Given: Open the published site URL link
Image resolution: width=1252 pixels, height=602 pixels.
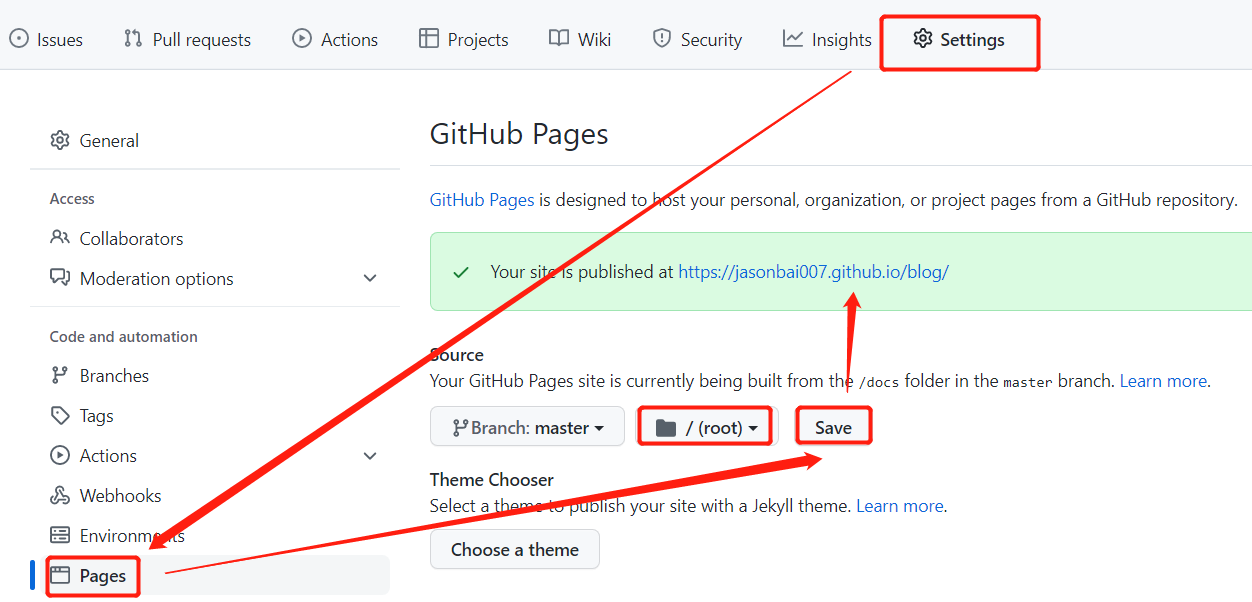Looking at the screenshot, I should [x=813, y=272].
